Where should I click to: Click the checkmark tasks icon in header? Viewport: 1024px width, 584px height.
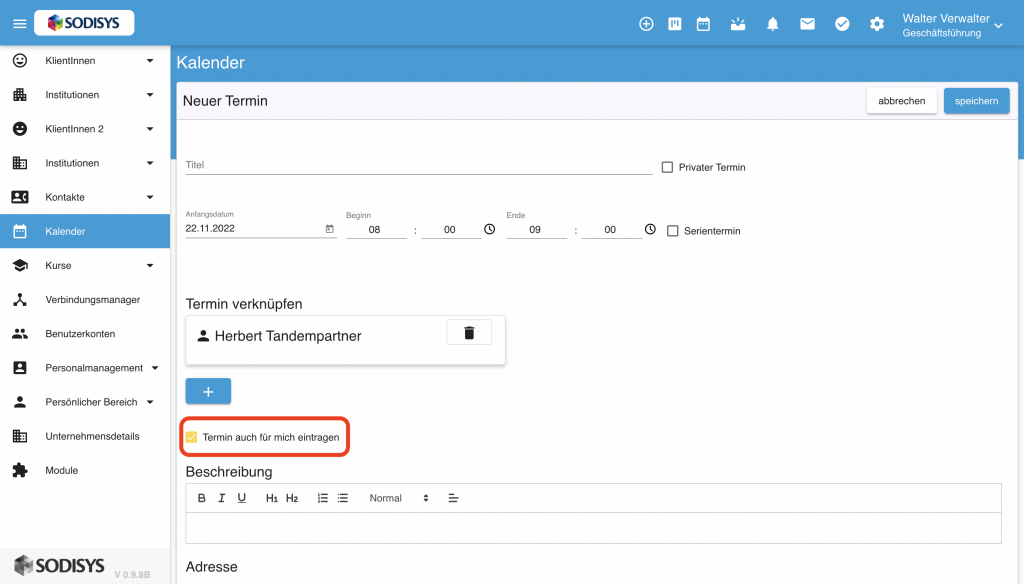coord(842,24)
